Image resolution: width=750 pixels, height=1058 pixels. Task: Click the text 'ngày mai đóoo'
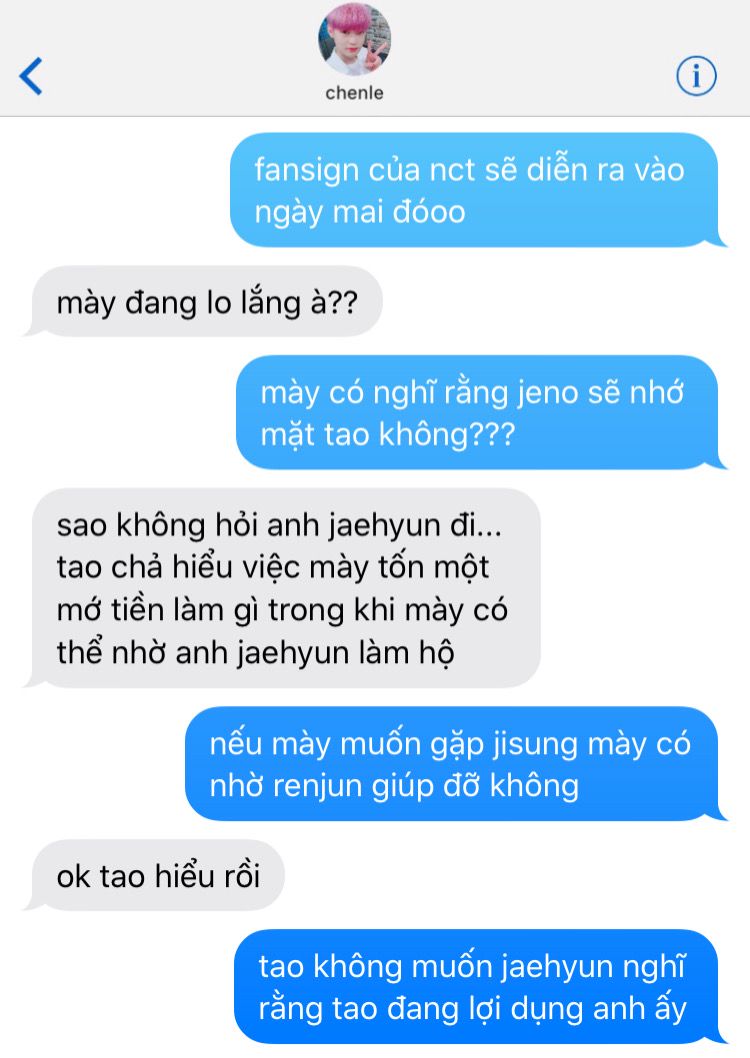(x=360, y=213)
